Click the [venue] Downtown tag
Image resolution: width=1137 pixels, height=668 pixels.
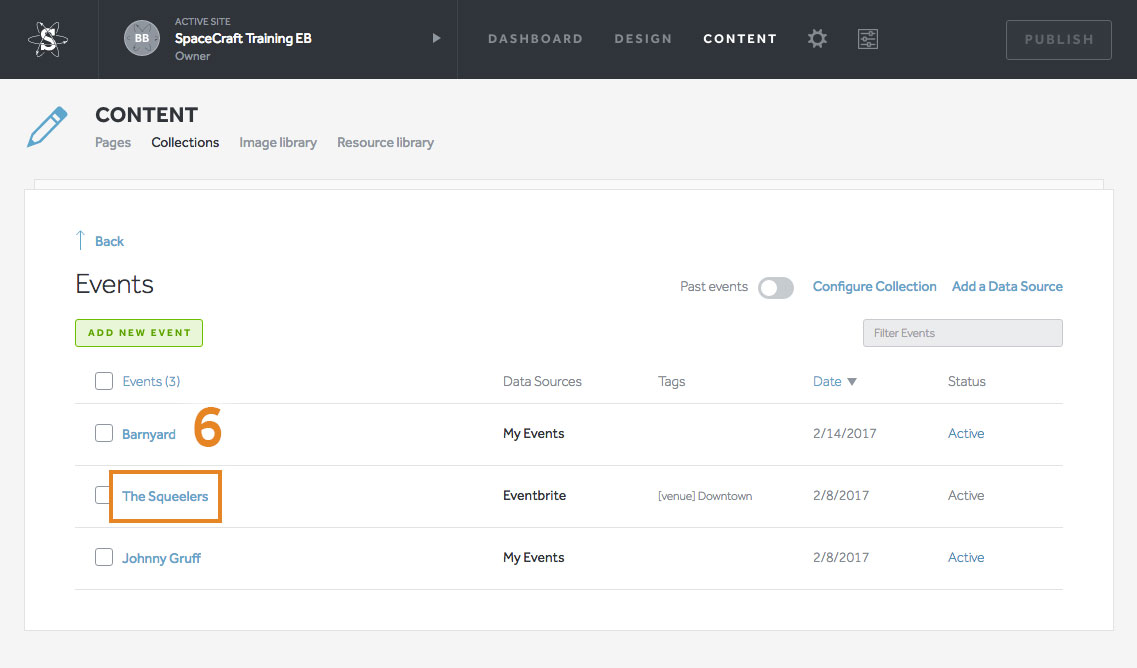click(705, 496)
